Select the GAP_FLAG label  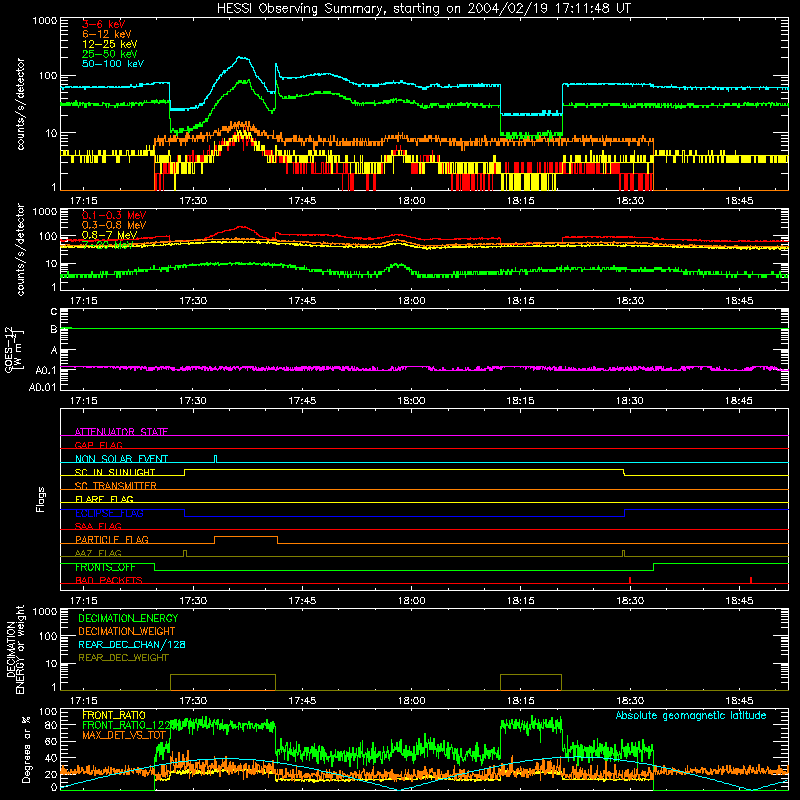tap(98, 445)
